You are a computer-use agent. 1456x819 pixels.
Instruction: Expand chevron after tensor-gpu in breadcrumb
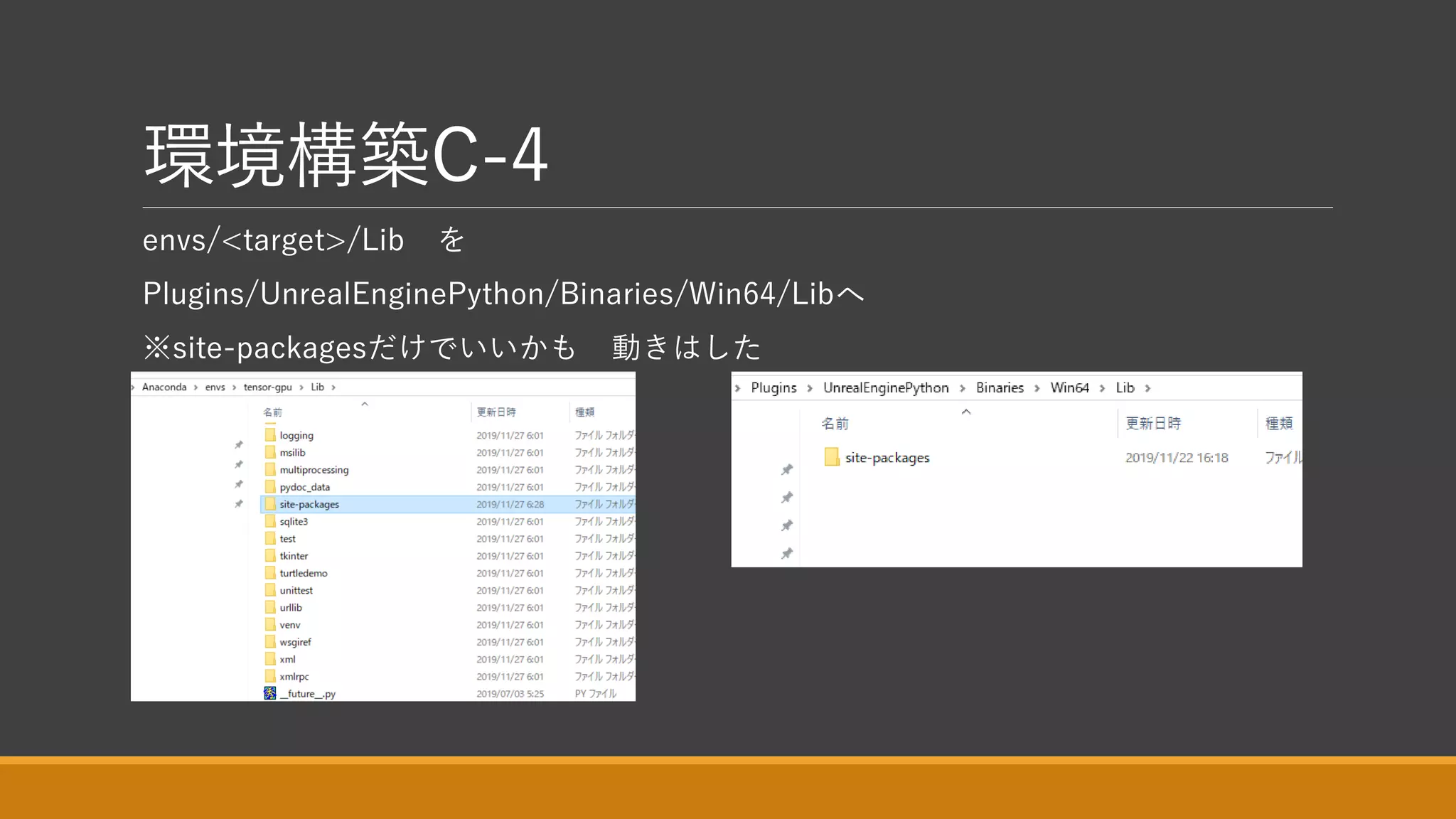click(x=301, y=387)
